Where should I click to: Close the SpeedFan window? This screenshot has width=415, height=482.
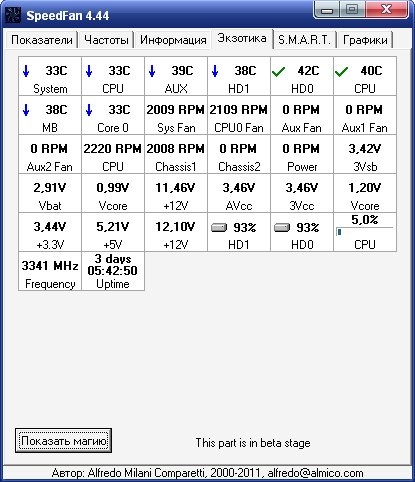386,10
